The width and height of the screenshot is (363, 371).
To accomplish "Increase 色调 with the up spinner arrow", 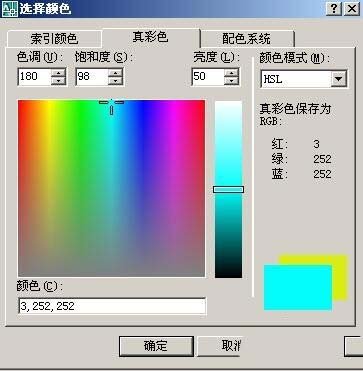I will coord(59,72).
